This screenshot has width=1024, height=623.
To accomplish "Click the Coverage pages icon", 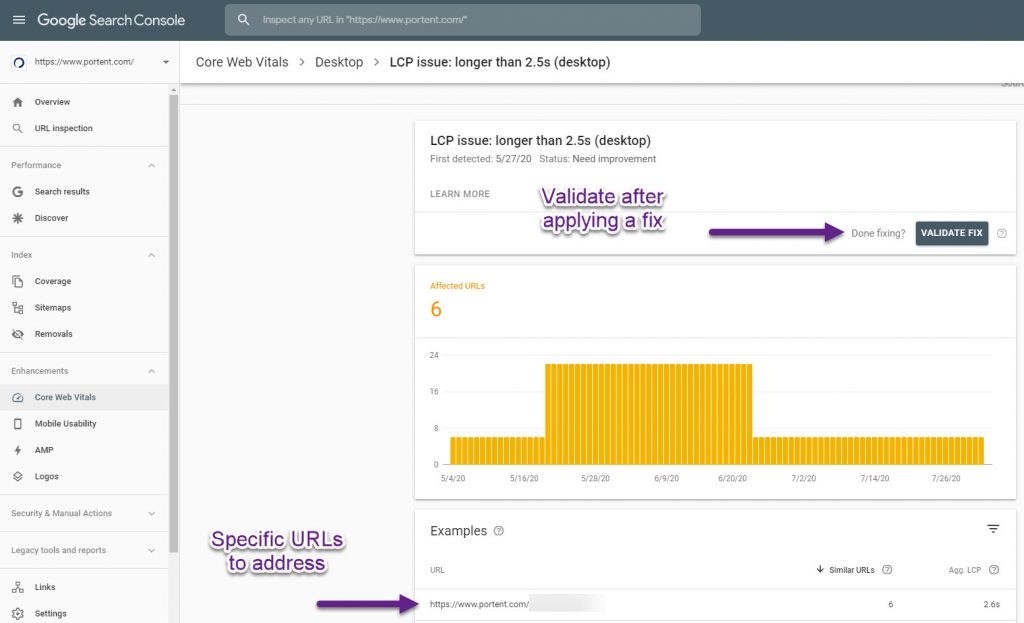I will pyautogui.click(x=18, y=281).
